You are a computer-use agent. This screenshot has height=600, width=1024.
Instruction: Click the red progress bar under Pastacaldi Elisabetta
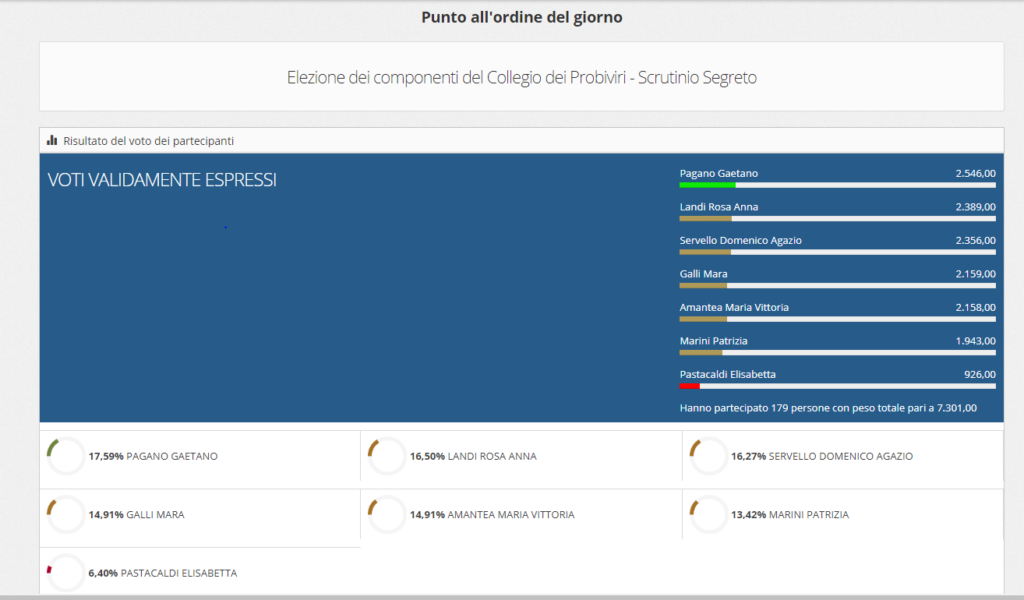[837, 386]
